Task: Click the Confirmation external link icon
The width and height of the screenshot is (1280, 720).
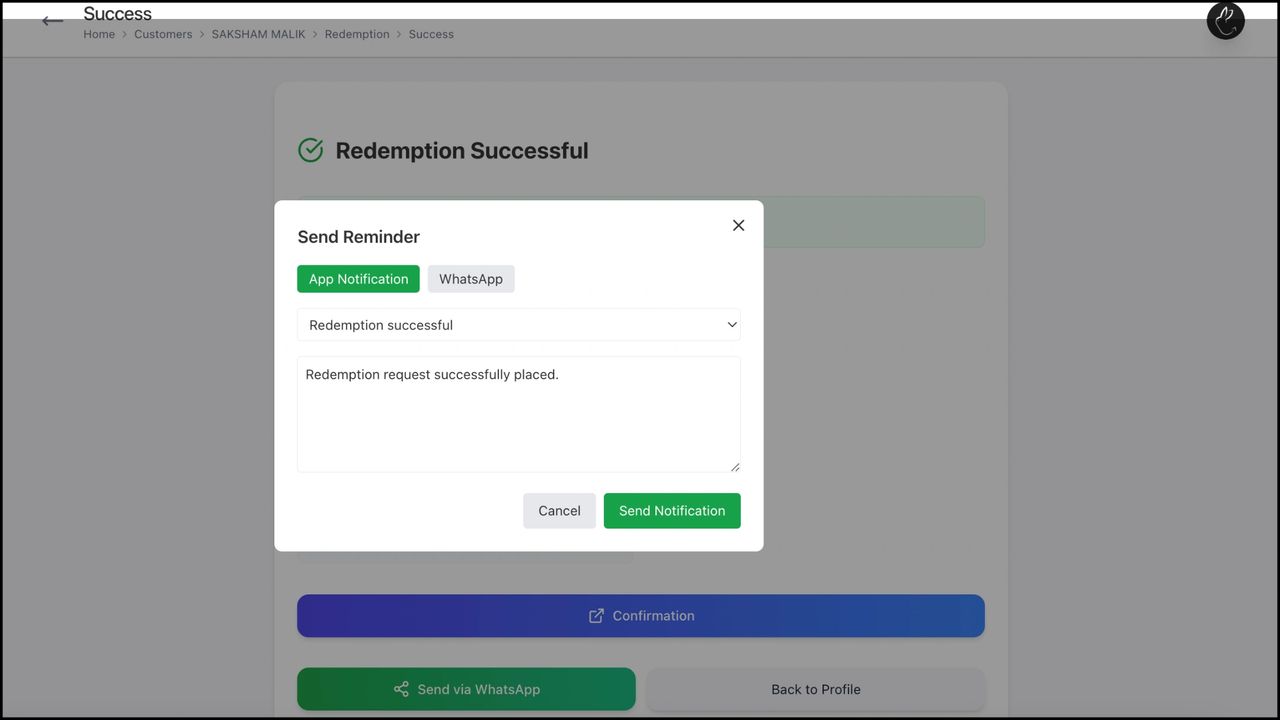Action: tap(596, 616)
